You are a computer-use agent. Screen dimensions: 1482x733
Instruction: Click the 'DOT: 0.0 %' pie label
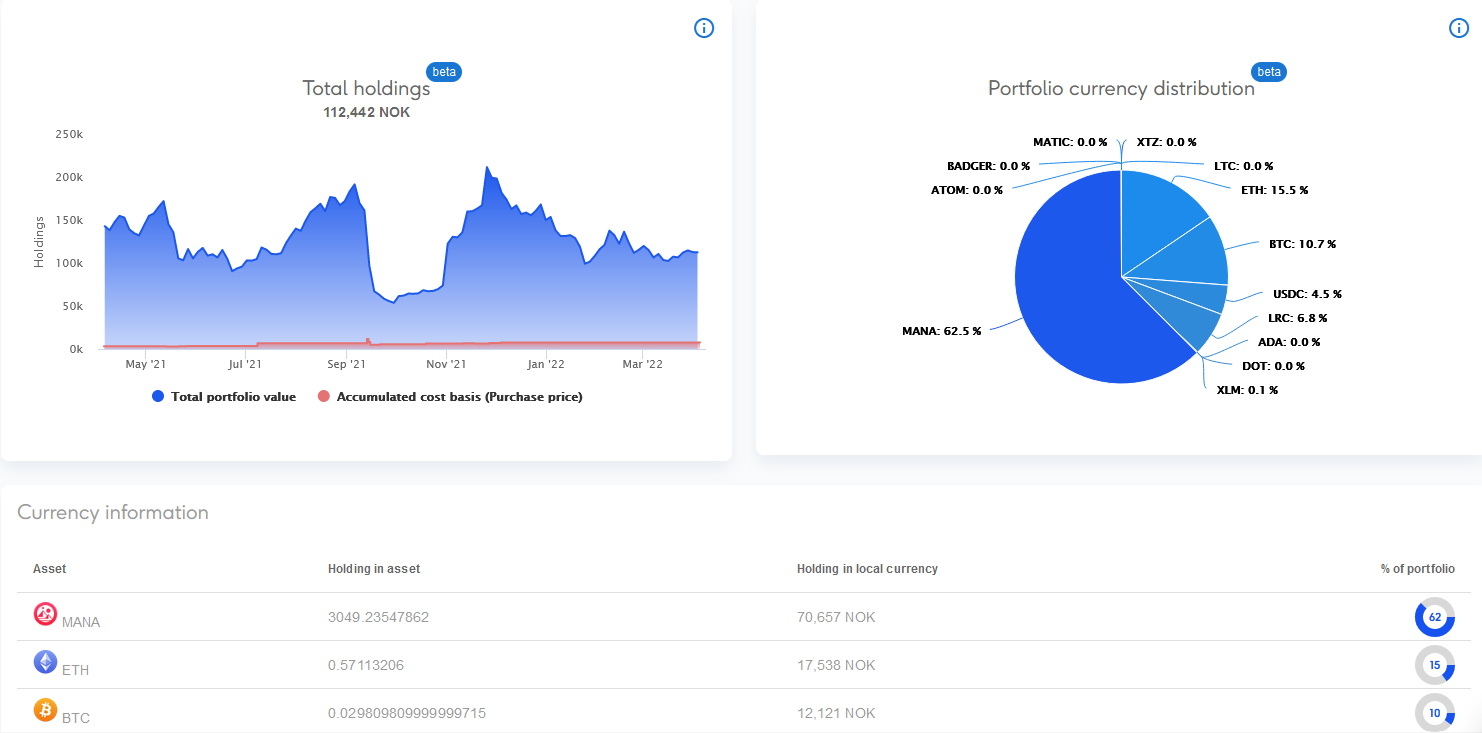tap(1273, 366)
